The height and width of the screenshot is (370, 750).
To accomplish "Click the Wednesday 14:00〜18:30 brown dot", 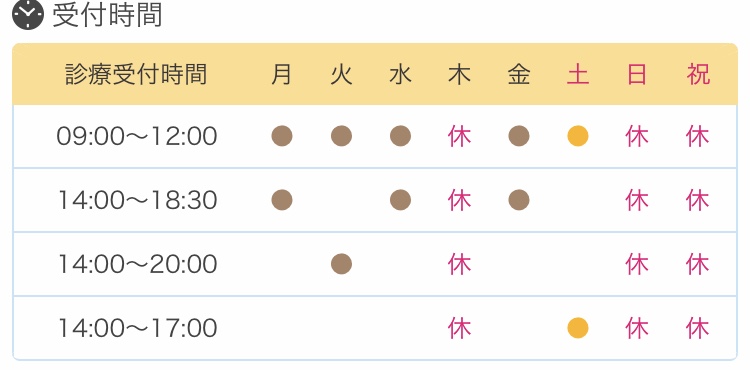I will (x=400, y=200).
